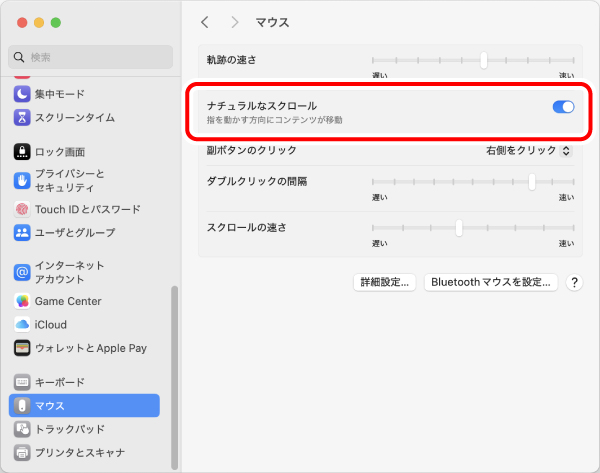Toggle natural scrolling (ナチュラルなスクロール) switch

(563, 106)
